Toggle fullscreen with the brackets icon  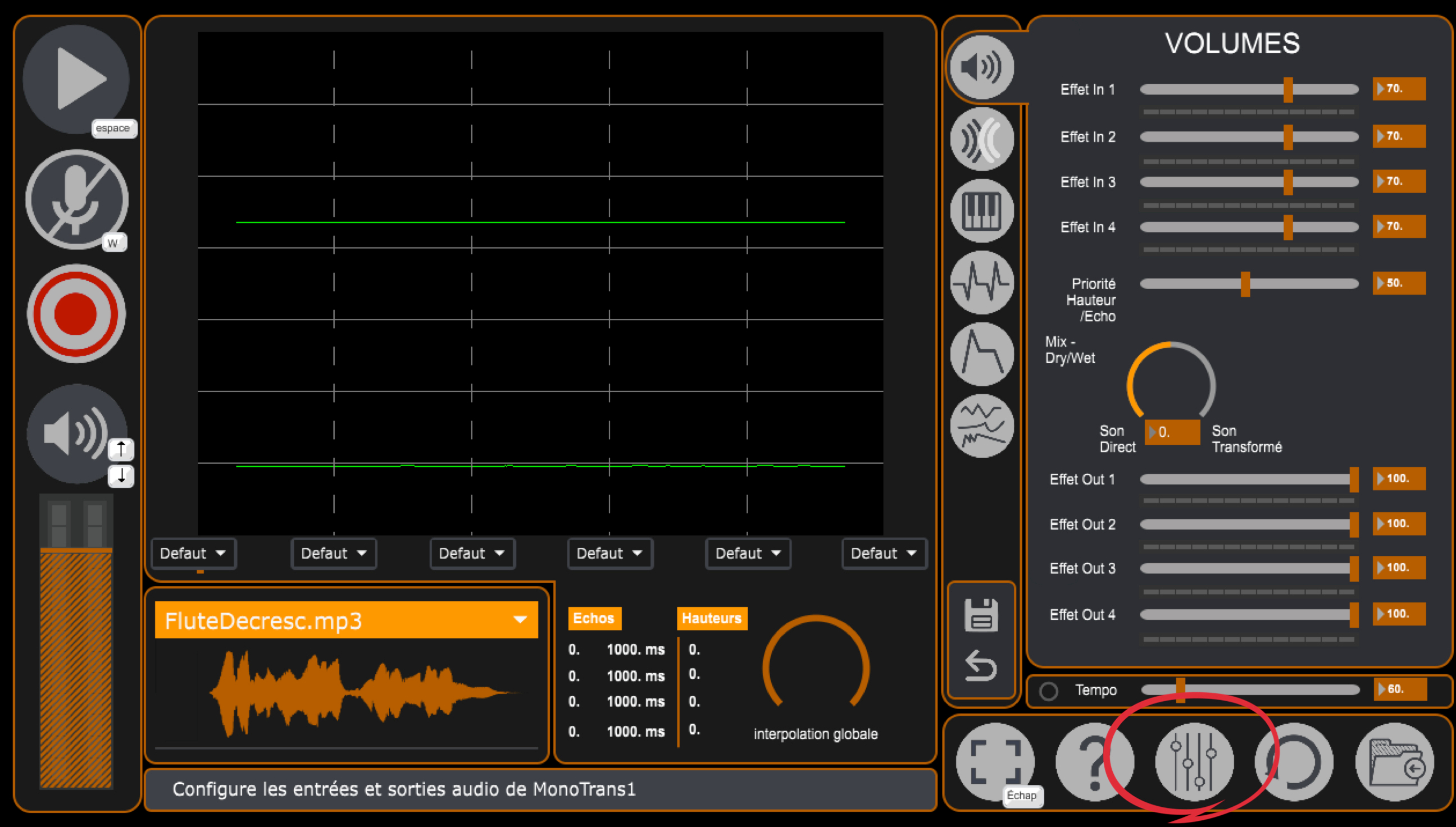pos(995,762)
